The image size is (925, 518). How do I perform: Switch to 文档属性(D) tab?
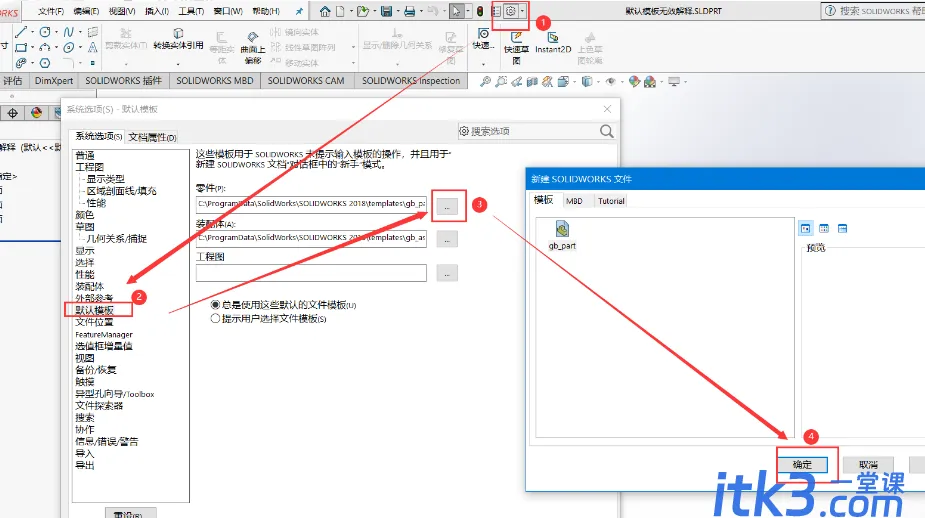pyautogui.click(x=152, y=137)
